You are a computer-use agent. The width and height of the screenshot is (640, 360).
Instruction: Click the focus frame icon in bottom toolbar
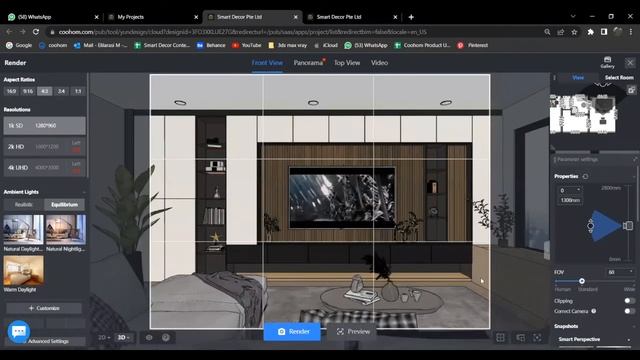point(537,338)
